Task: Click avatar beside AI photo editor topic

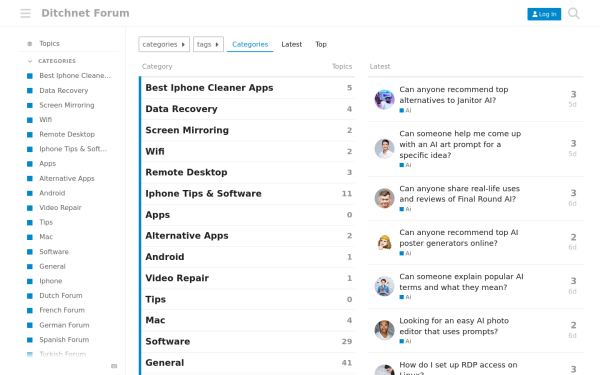Action: (384, 330)
